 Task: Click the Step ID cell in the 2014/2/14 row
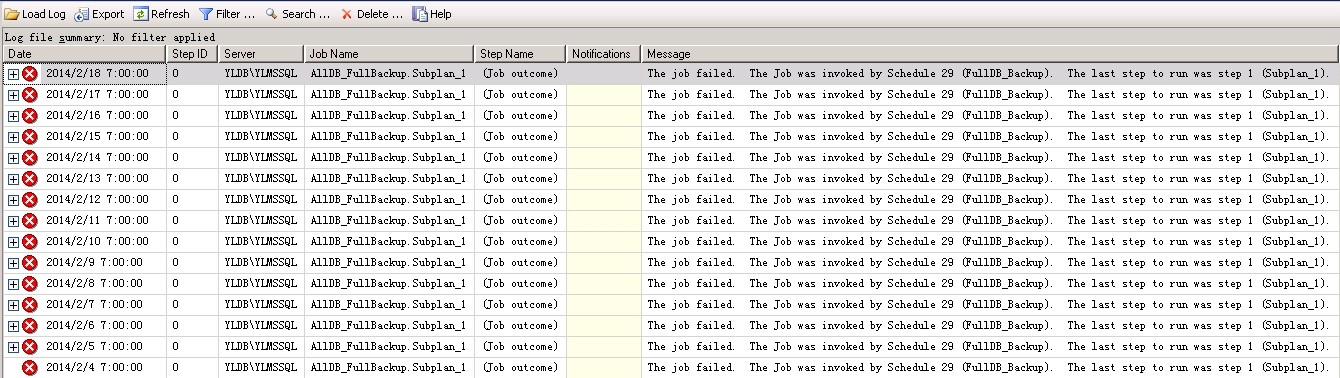coord(192,158)
